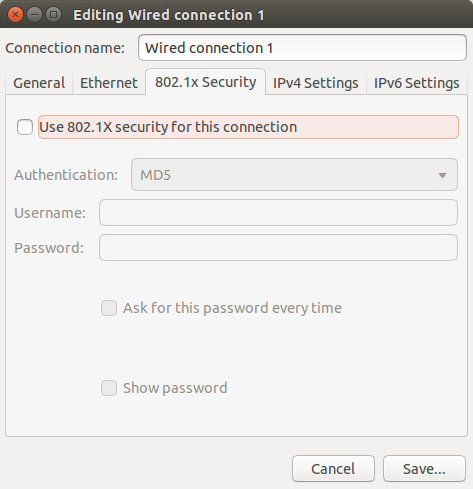The image size is (473, 489).
Task: Toggle Ask for this password every time
Action: click(109, 308)
